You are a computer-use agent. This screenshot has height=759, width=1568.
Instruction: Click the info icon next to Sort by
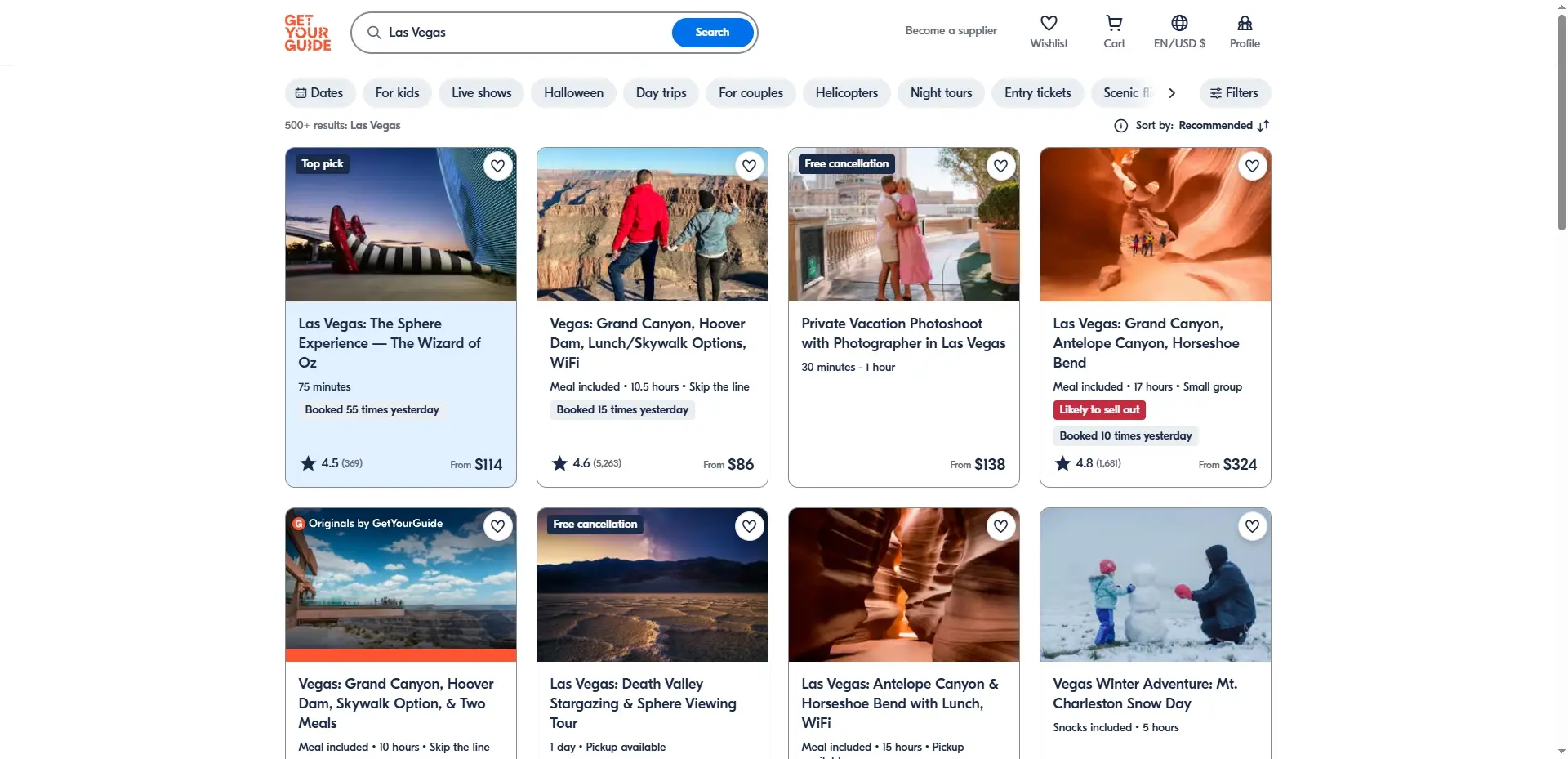coord(1120,126)
